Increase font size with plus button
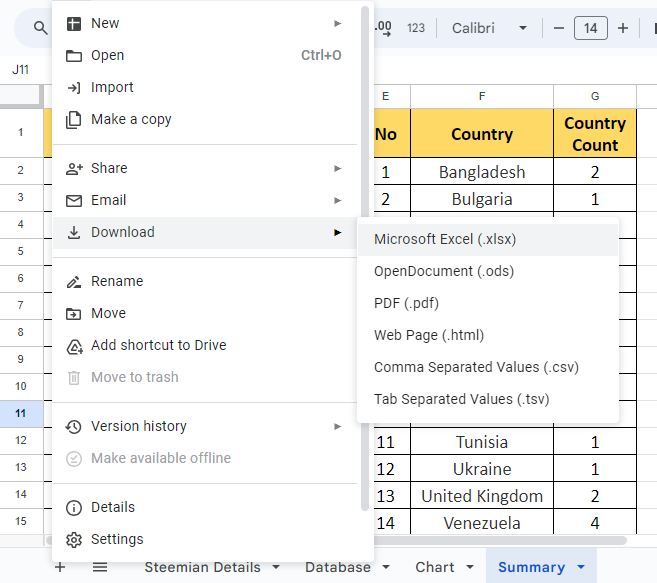Image resolution: width=657 pixels, height=583 pixels. (x=623, y=28)
